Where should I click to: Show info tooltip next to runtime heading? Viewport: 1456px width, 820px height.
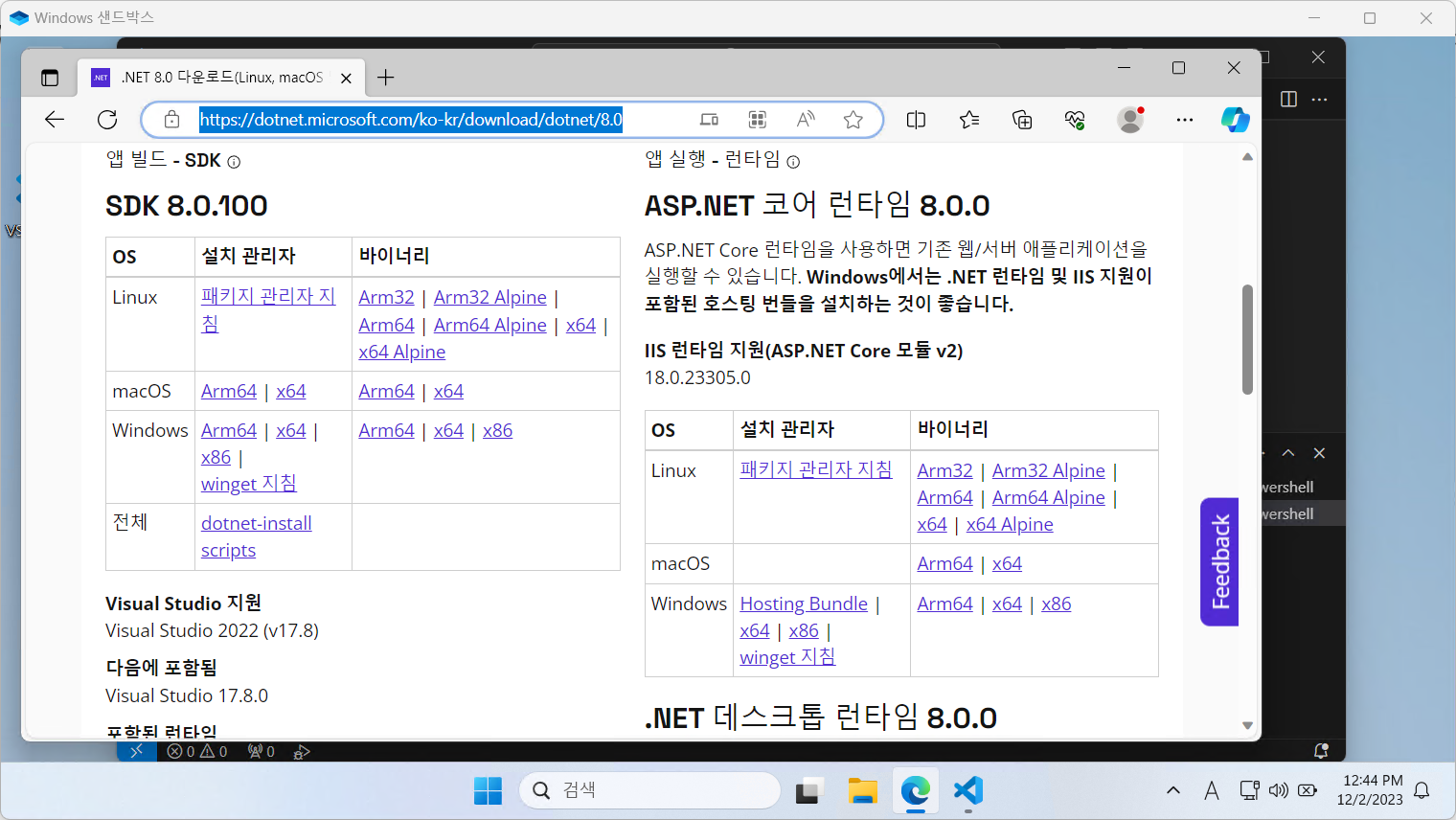(x=793, y=161)
